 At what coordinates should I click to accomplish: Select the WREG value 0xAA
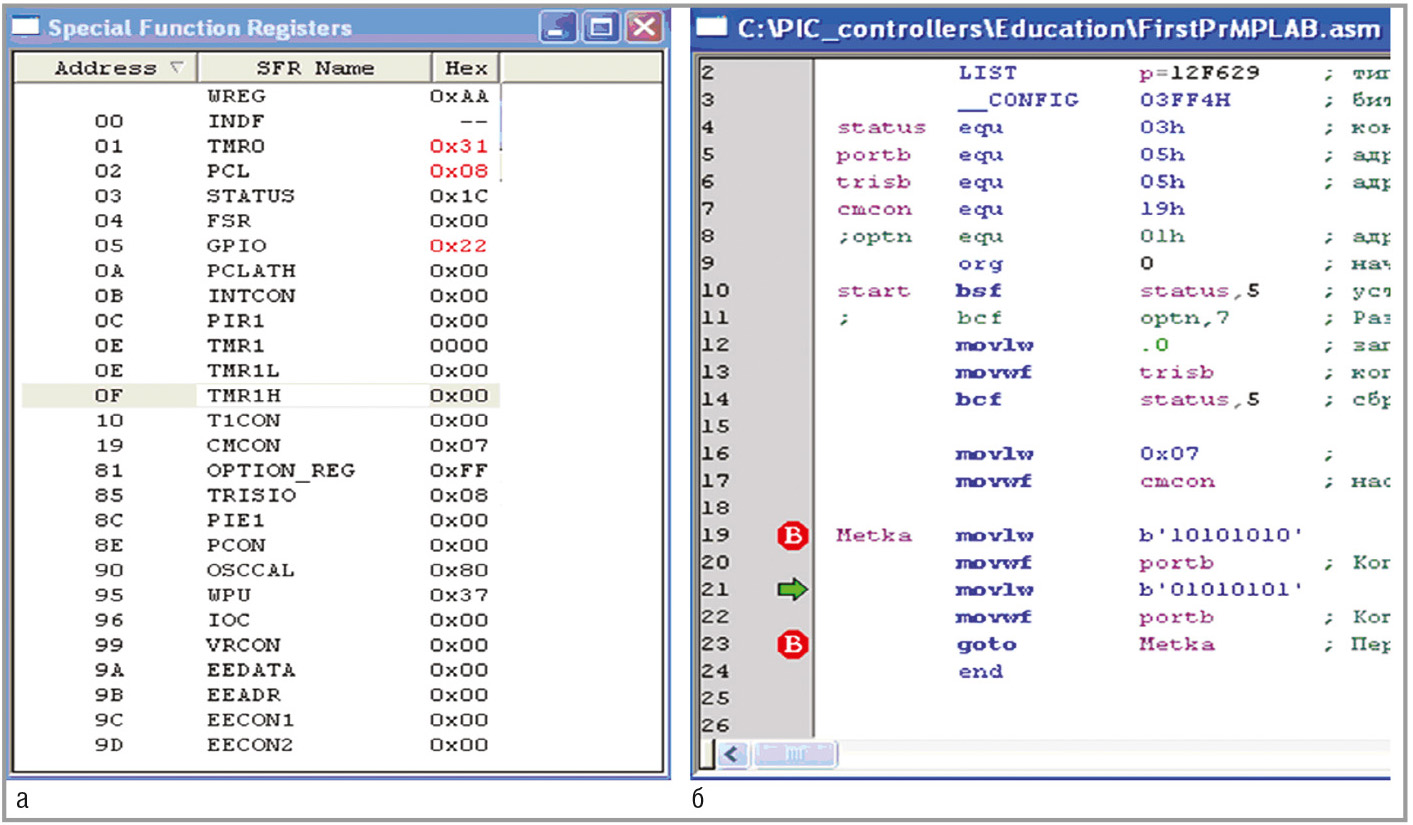point(458,97)
